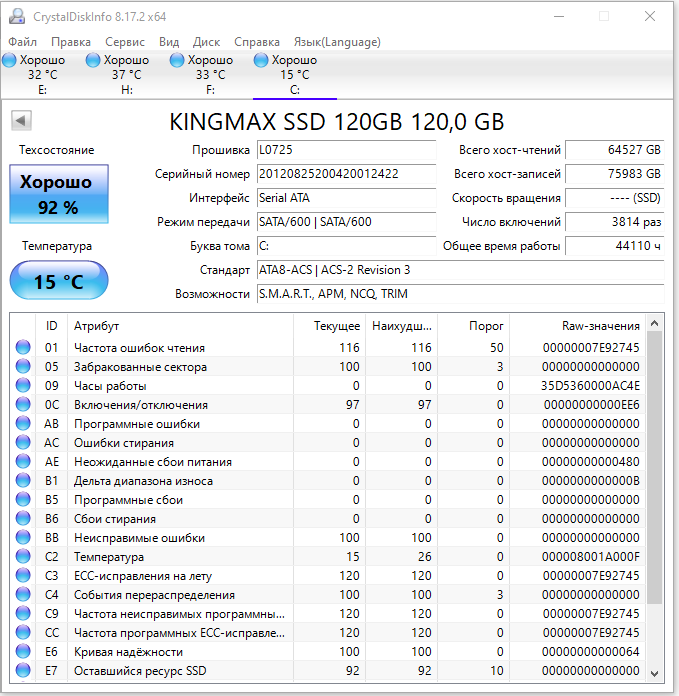Click the ID column header
This screenshot has height=696, width=679.
pos(51,326)
